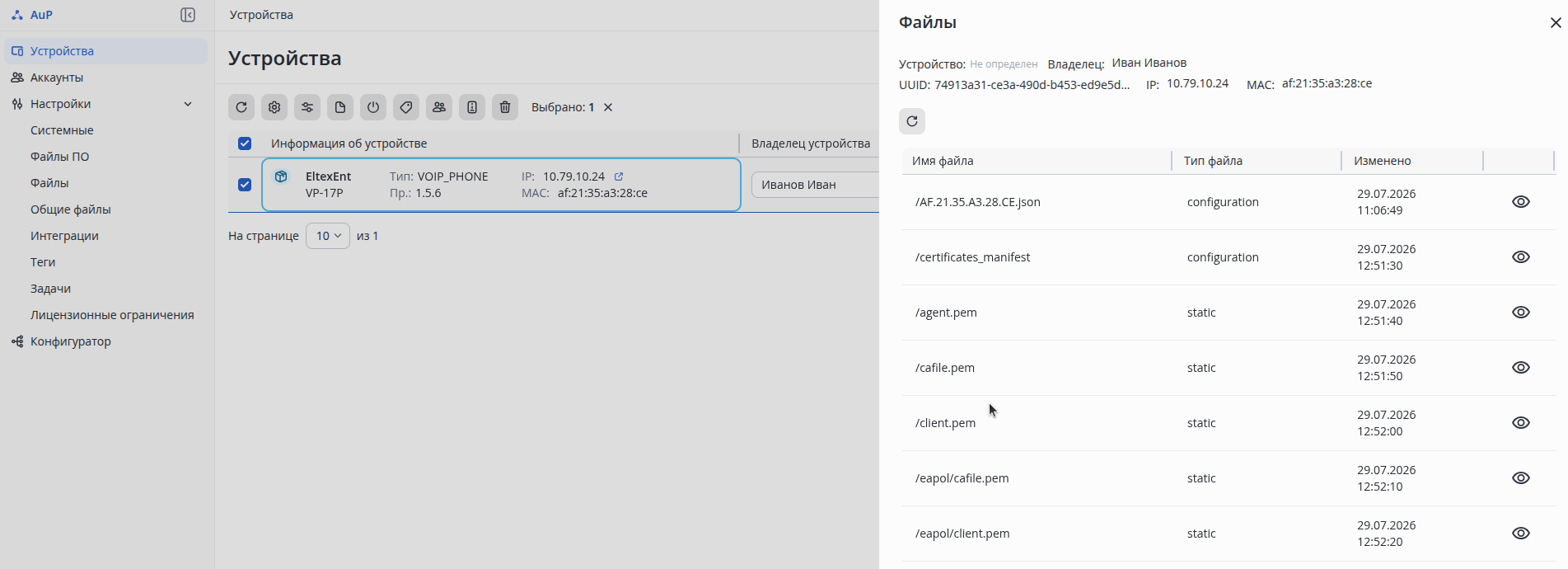Close the Файлы side panel

[x=1556, y=23]
